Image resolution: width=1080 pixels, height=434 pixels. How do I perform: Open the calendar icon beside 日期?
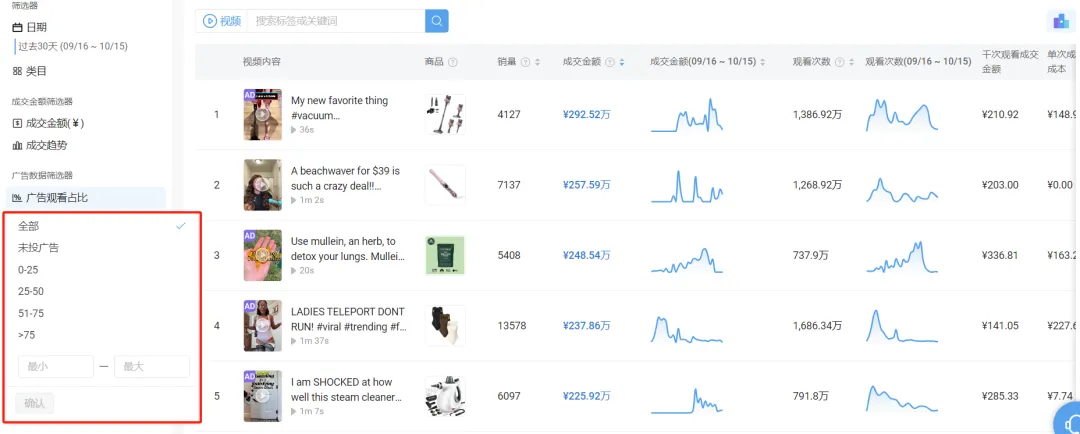[17, 28]
